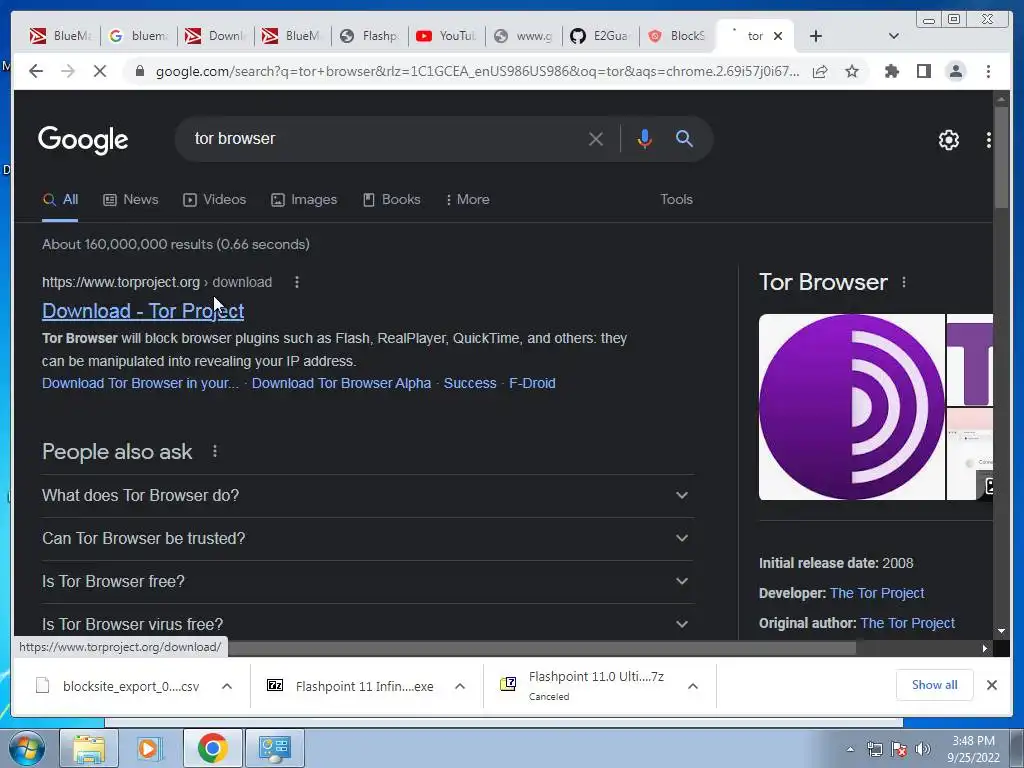Image resolution: width=1024 pixels, height=768 pixels.
Task: Switch to the Videos results tab
Action: (215, 200)
